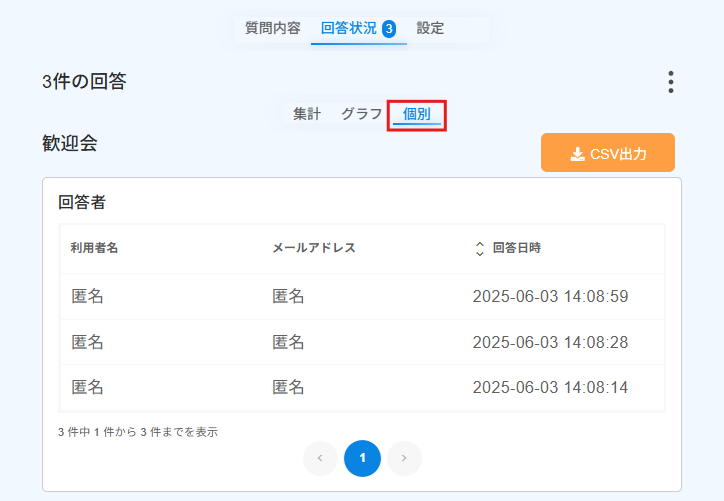This screenshot has height=501, width=724.
Task: Open the response dated 14:08:59
Action: (x=362, y=296)
